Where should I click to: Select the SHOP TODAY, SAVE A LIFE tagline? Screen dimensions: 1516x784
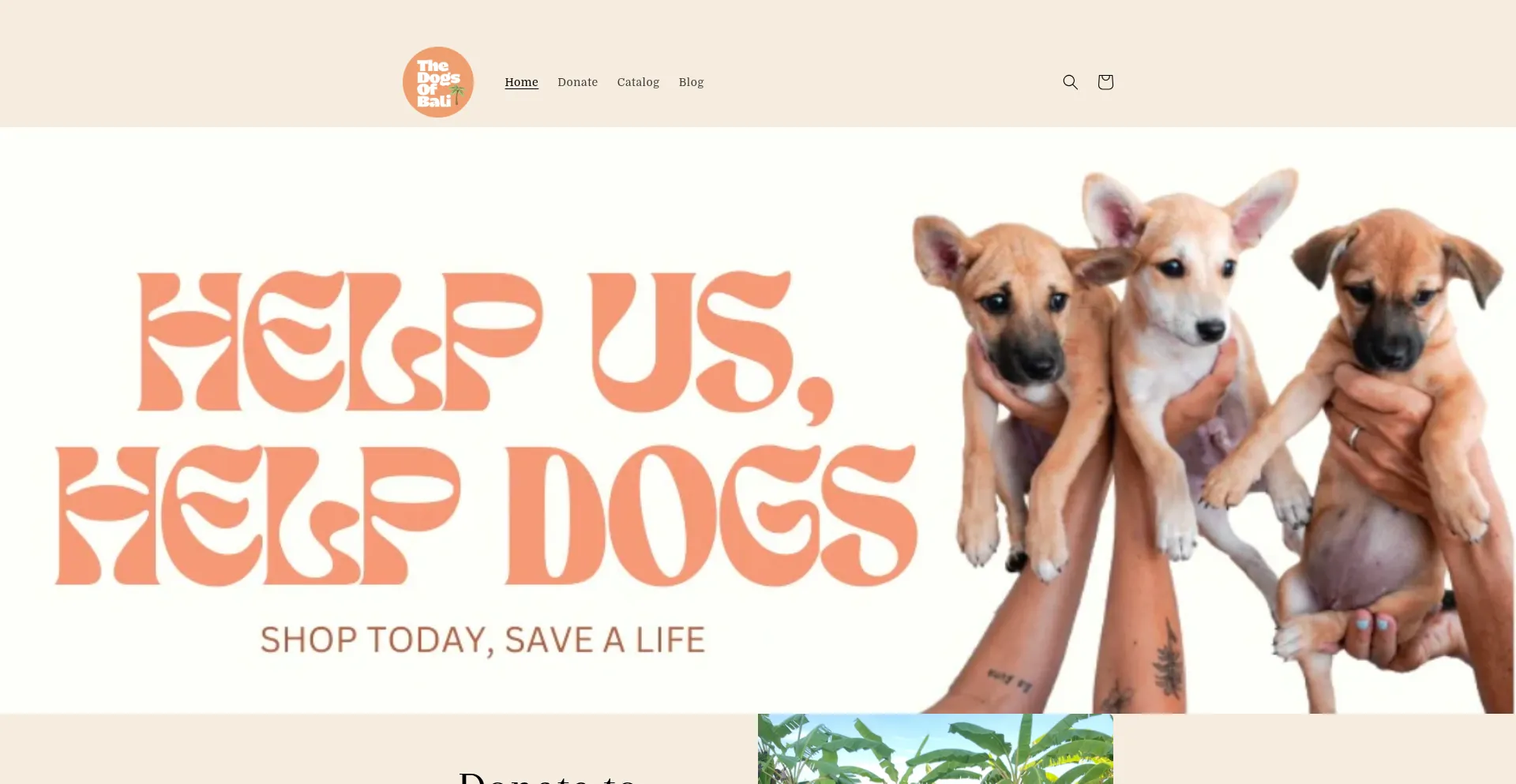482,640
